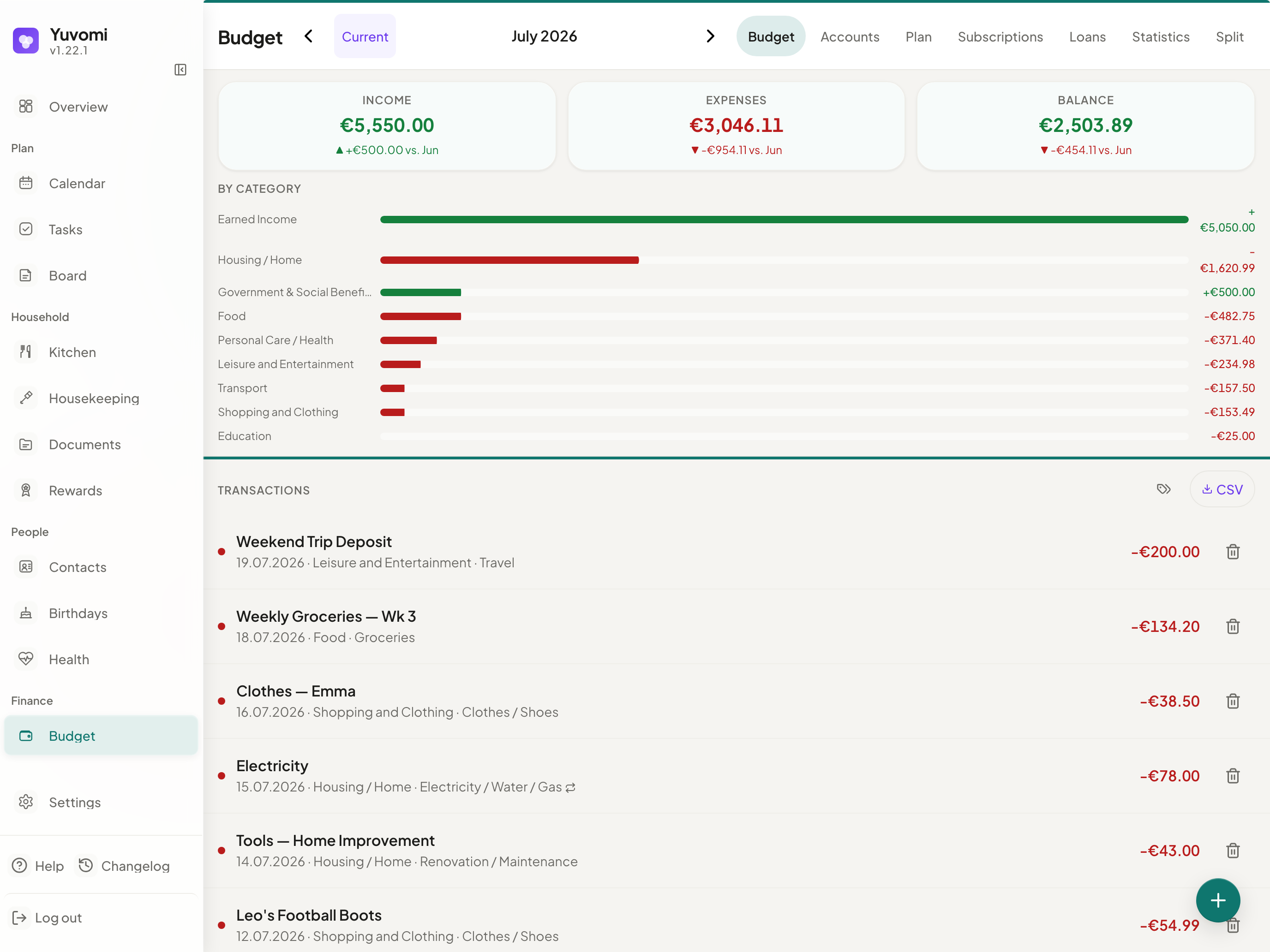The image size is (1270, 952).
Task: Open Birthdays cake icon
Action: tap(26, 613)
